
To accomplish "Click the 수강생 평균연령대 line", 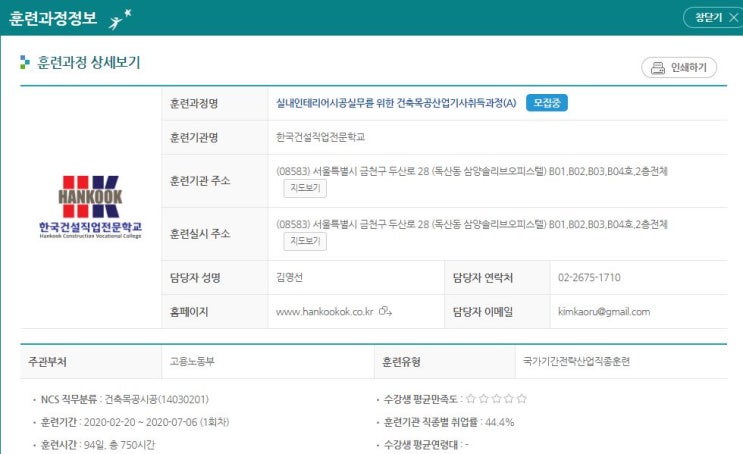I will (x=426, y=445).
